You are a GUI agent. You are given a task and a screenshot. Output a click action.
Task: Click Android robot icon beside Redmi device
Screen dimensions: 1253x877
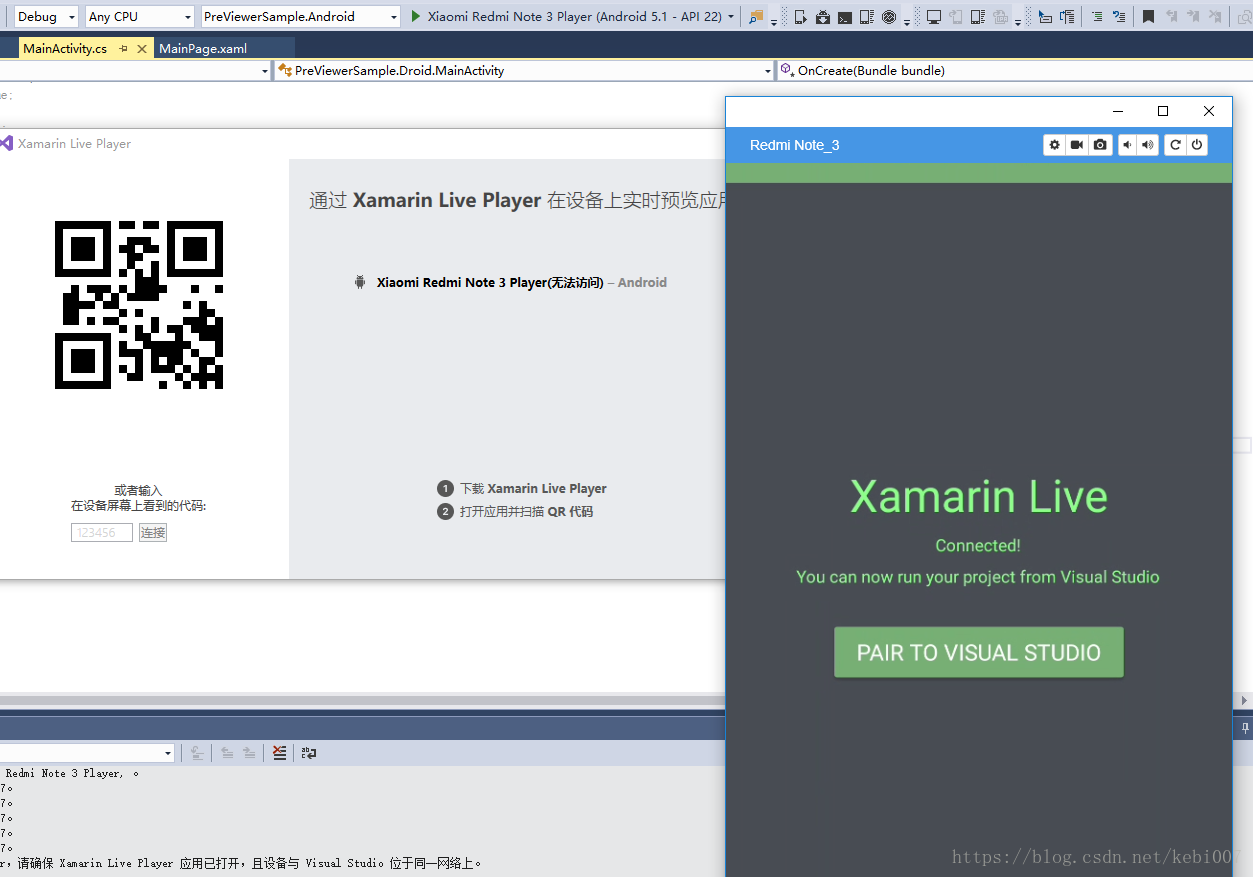coord(360,282)
